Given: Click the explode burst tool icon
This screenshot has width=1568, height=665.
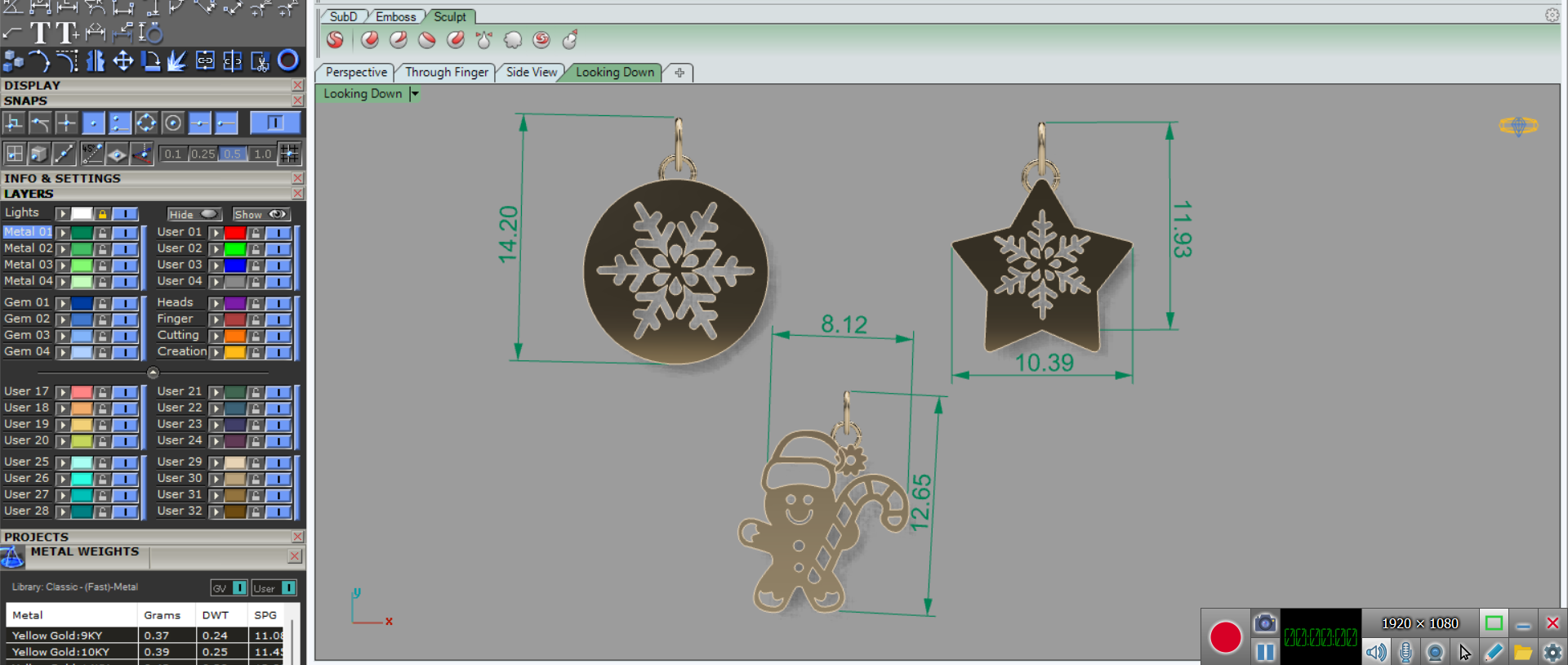Looking at the screenshot, I should (177, 61).
